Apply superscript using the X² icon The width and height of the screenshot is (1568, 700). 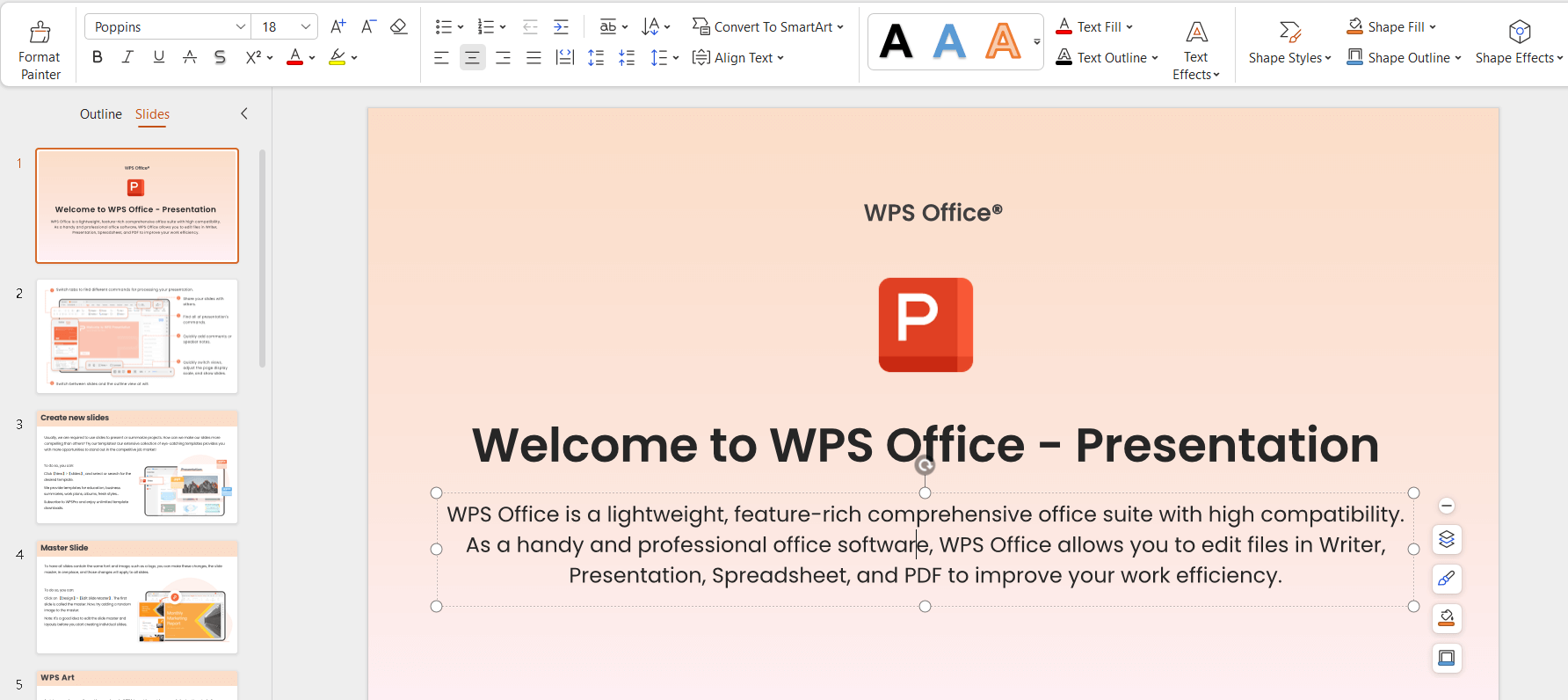253,57
